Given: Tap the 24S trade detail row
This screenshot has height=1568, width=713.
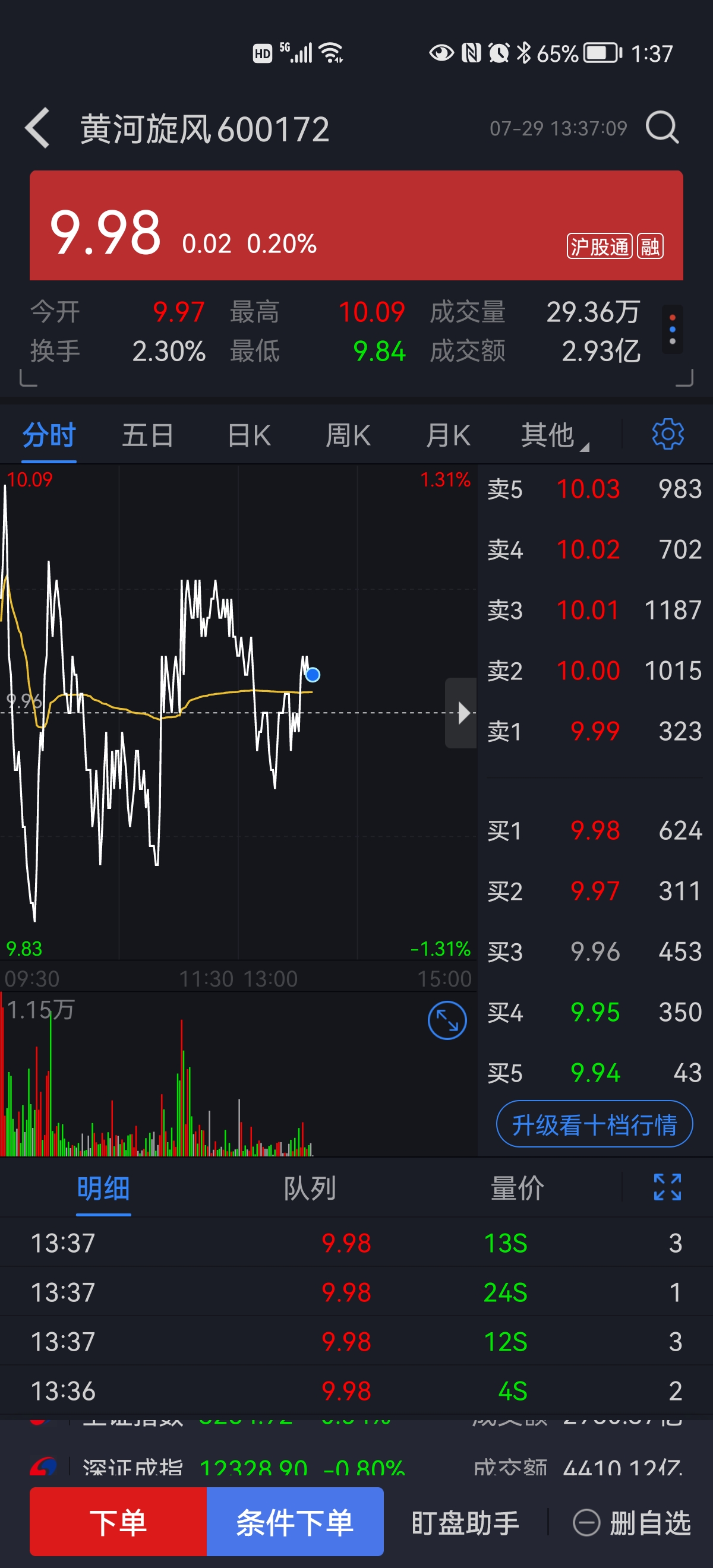Looking at the screenshot, I should point(356,1292).
